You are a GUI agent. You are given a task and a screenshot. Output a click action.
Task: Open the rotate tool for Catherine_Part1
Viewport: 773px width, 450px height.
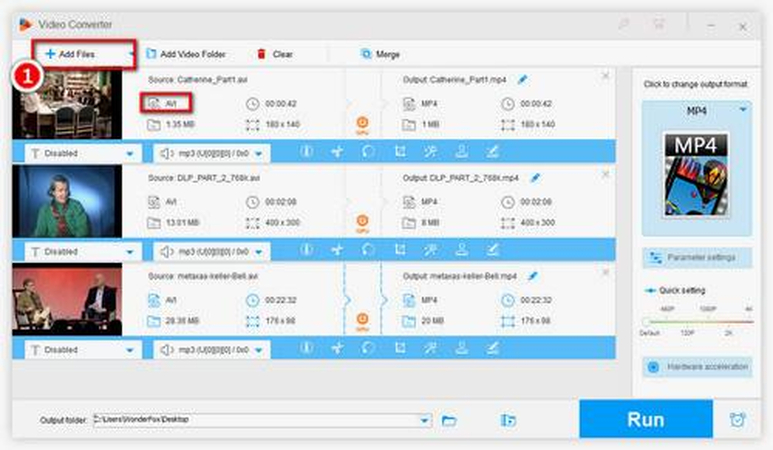click(368, 151)
